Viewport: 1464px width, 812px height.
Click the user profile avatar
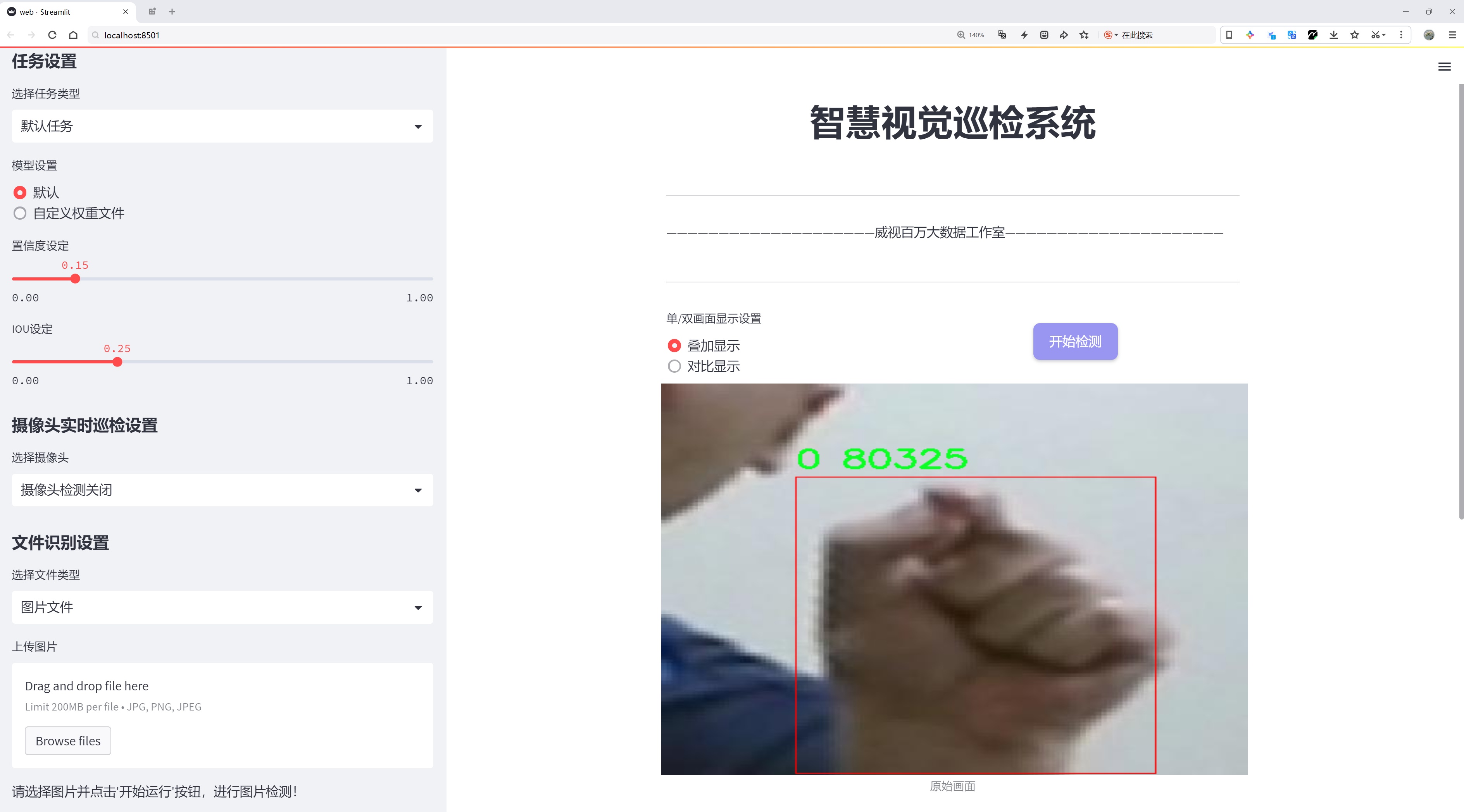[x=1429, y=35]
